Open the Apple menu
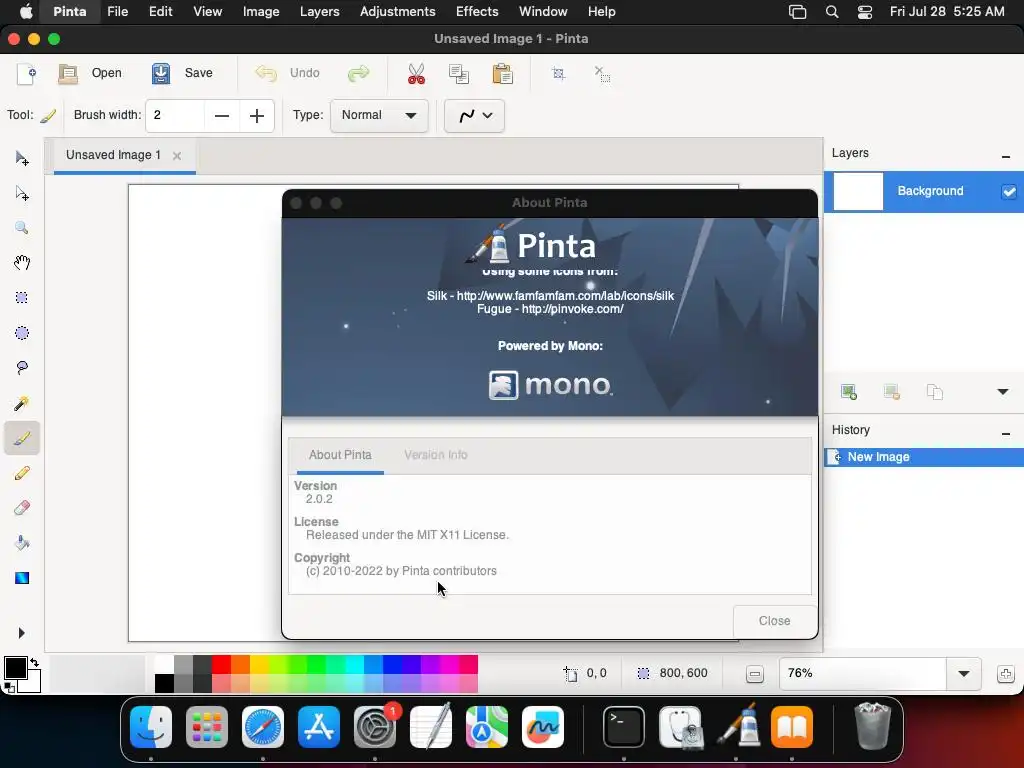Screen dimensions: 1024x768 click(26, 12)
